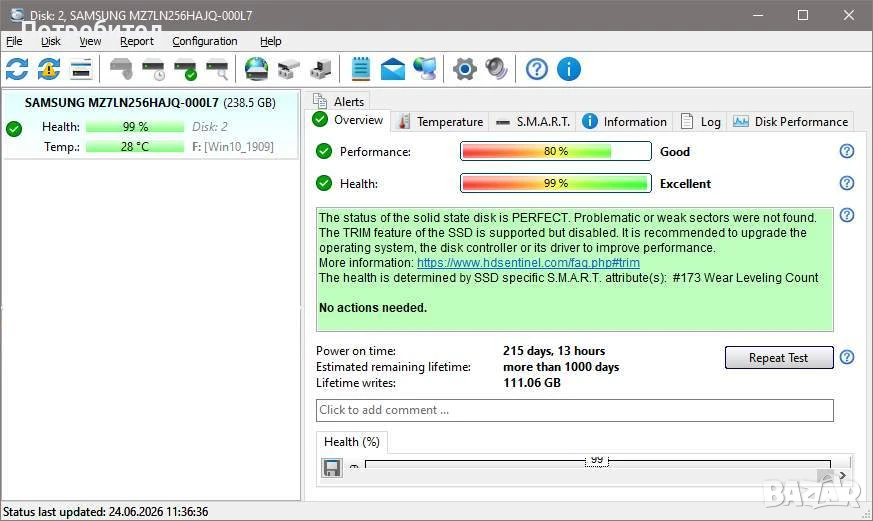Select the Health (%) graph tab
This screenshot has height=521, width=873.
[x=352, y=442]
